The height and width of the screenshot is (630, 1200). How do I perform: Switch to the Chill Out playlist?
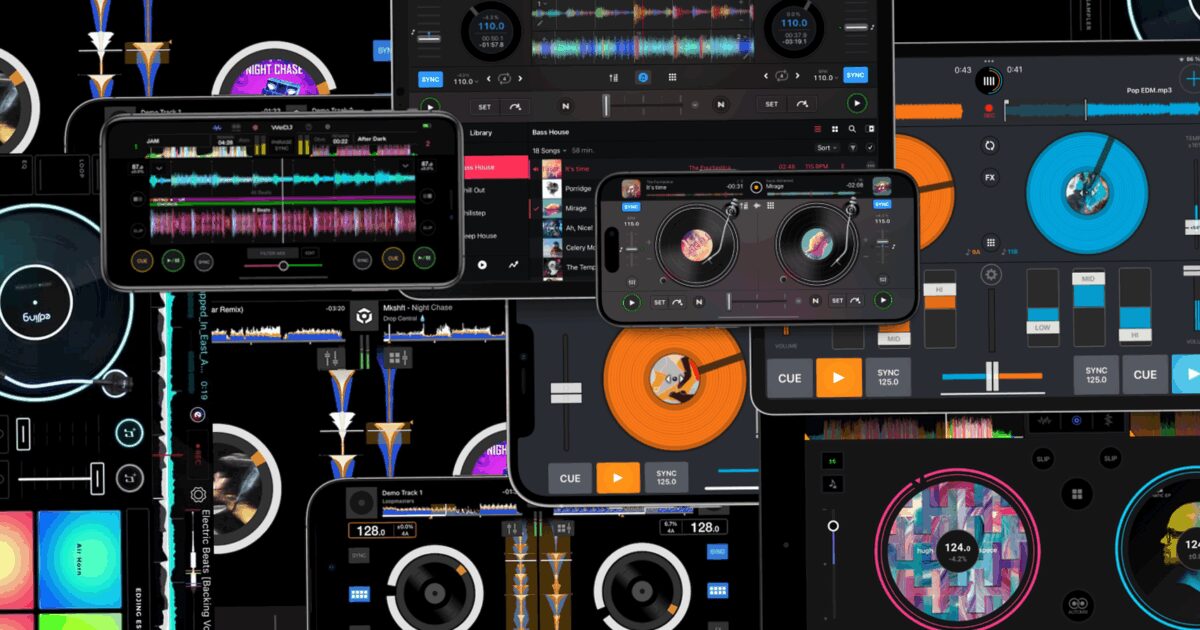point(476,190)
